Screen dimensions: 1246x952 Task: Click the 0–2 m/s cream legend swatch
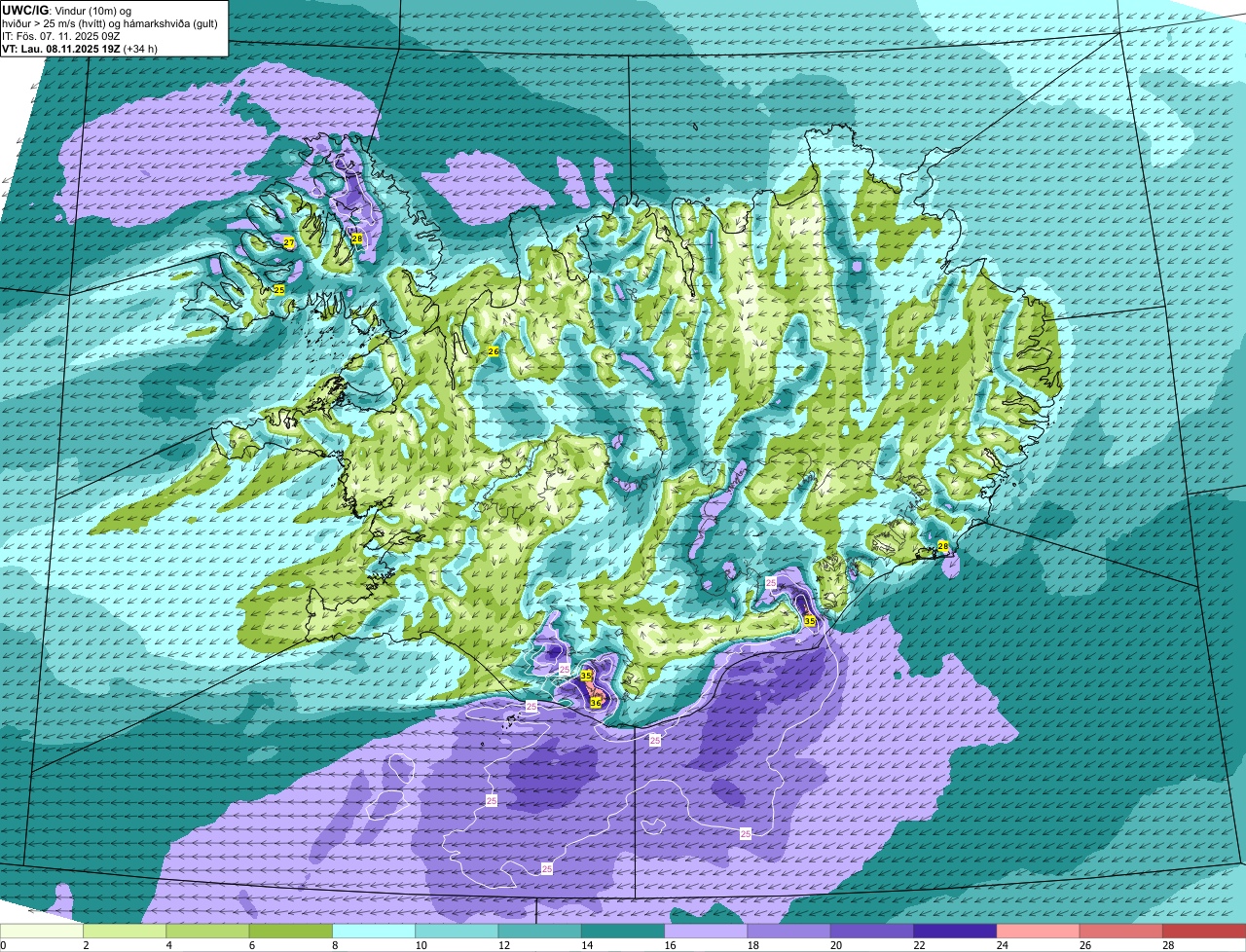[x=42, y=931]
